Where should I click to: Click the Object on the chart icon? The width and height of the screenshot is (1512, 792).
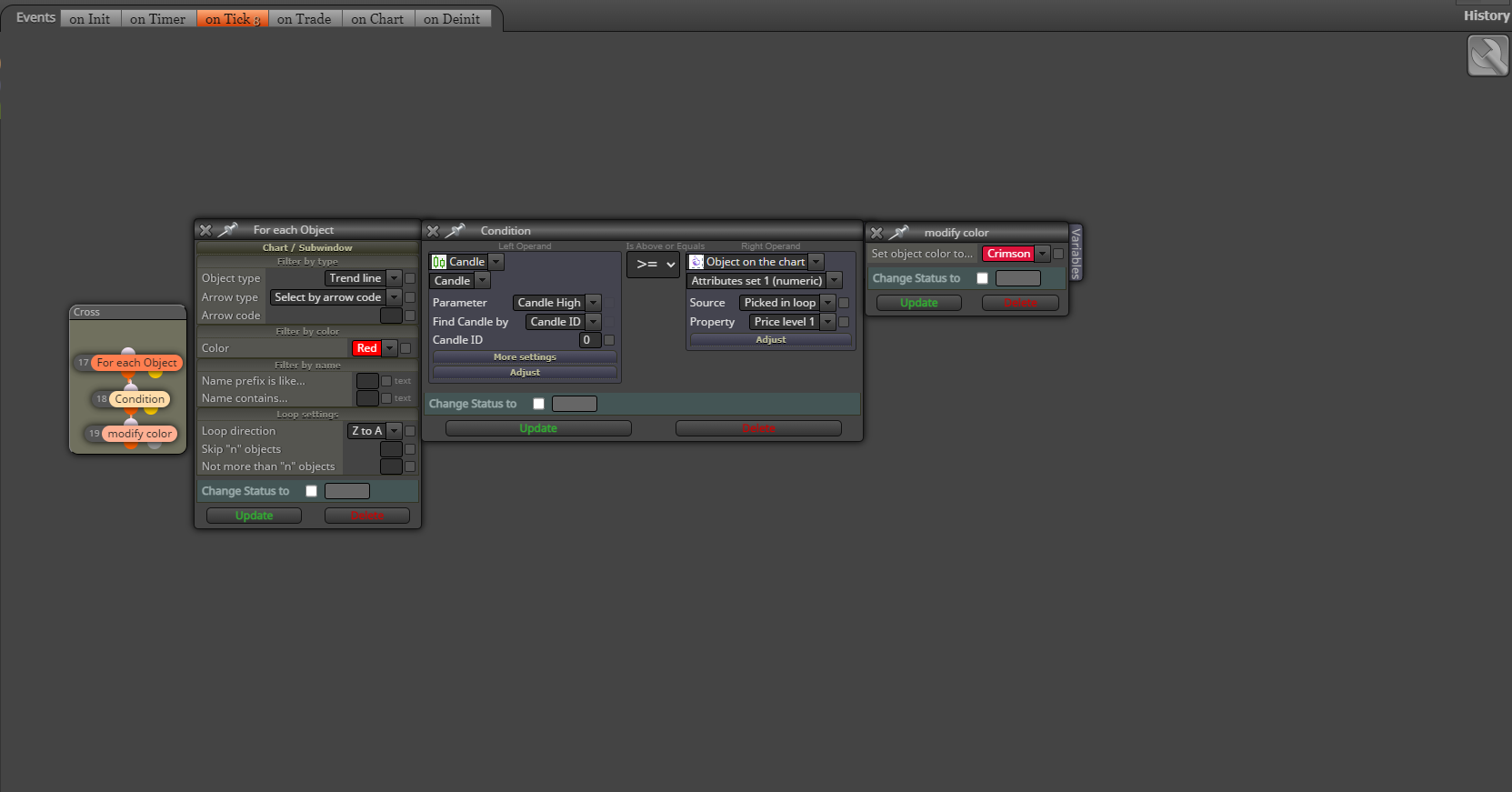696,262
